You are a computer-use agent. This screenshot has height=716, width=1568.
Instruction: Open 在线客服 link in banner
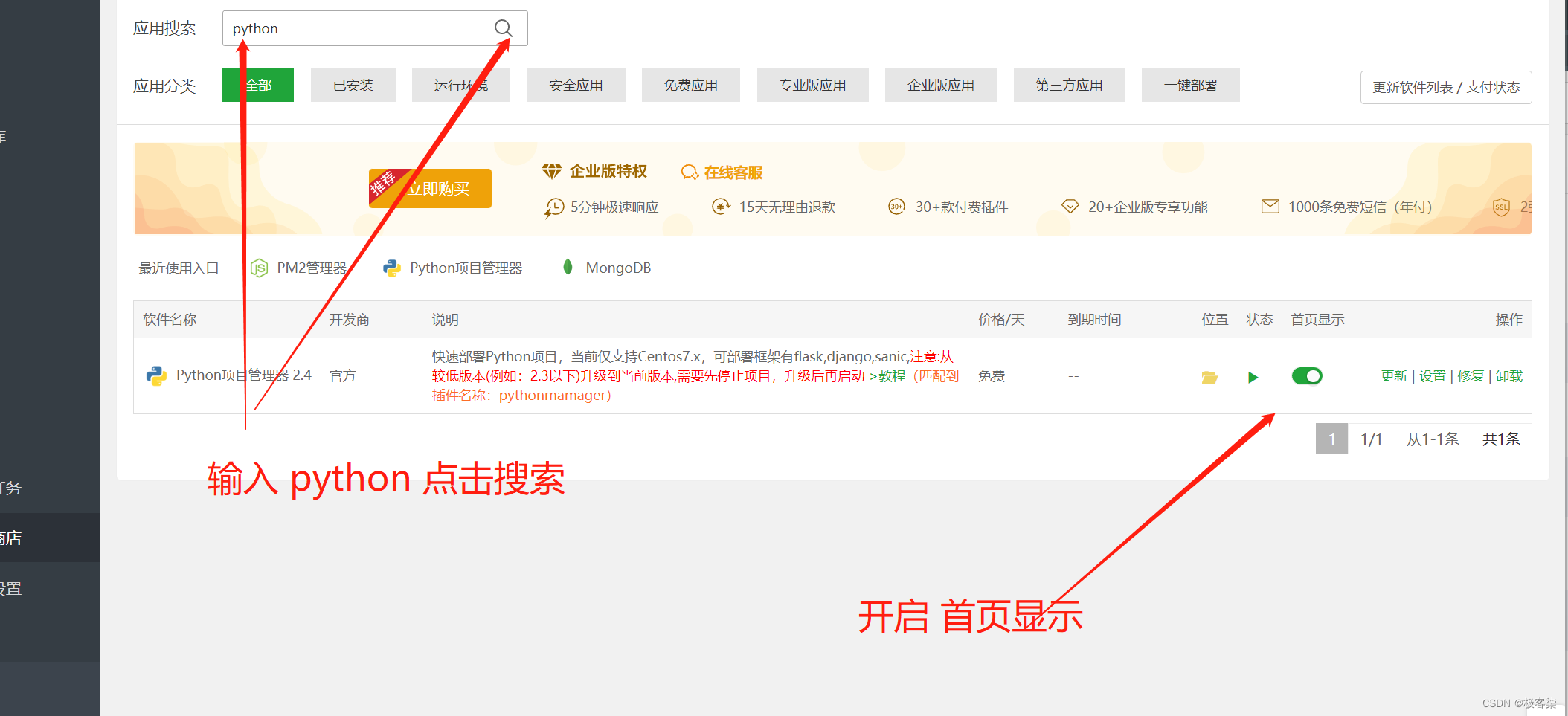(x=733, y=172)
